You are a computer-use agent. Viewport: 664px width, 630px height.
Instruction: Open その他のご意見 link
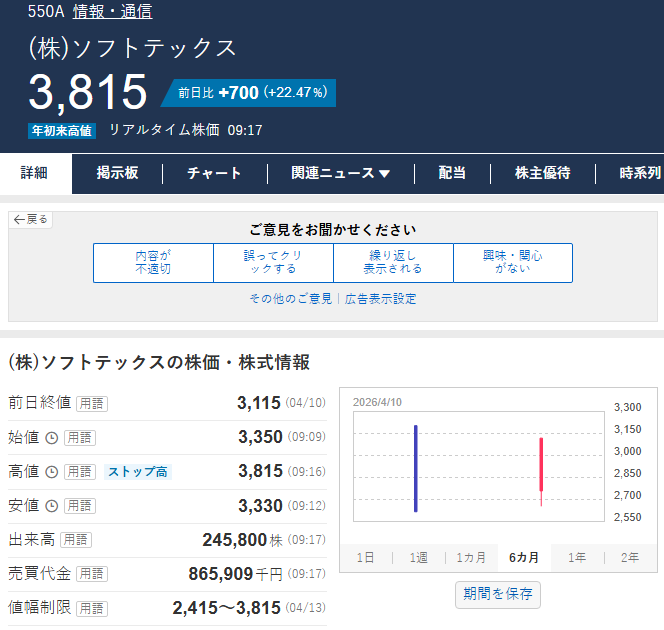291,299
